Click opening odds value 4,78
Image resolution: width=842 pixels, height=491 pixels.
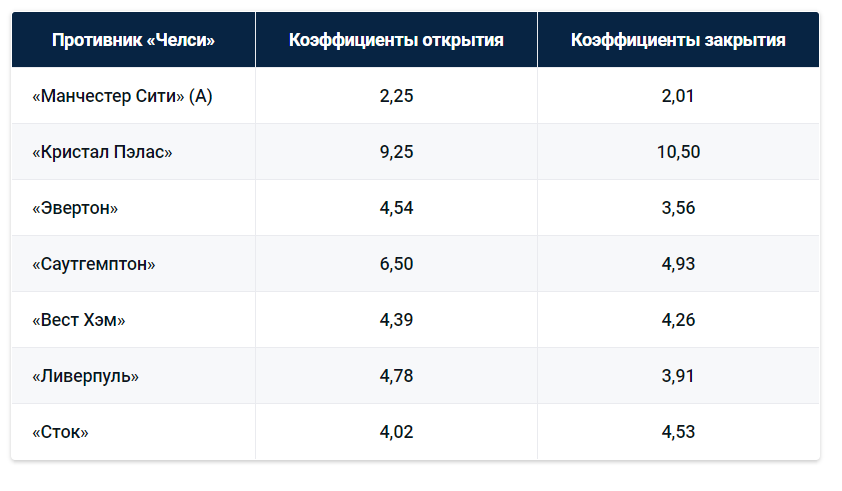396,376
